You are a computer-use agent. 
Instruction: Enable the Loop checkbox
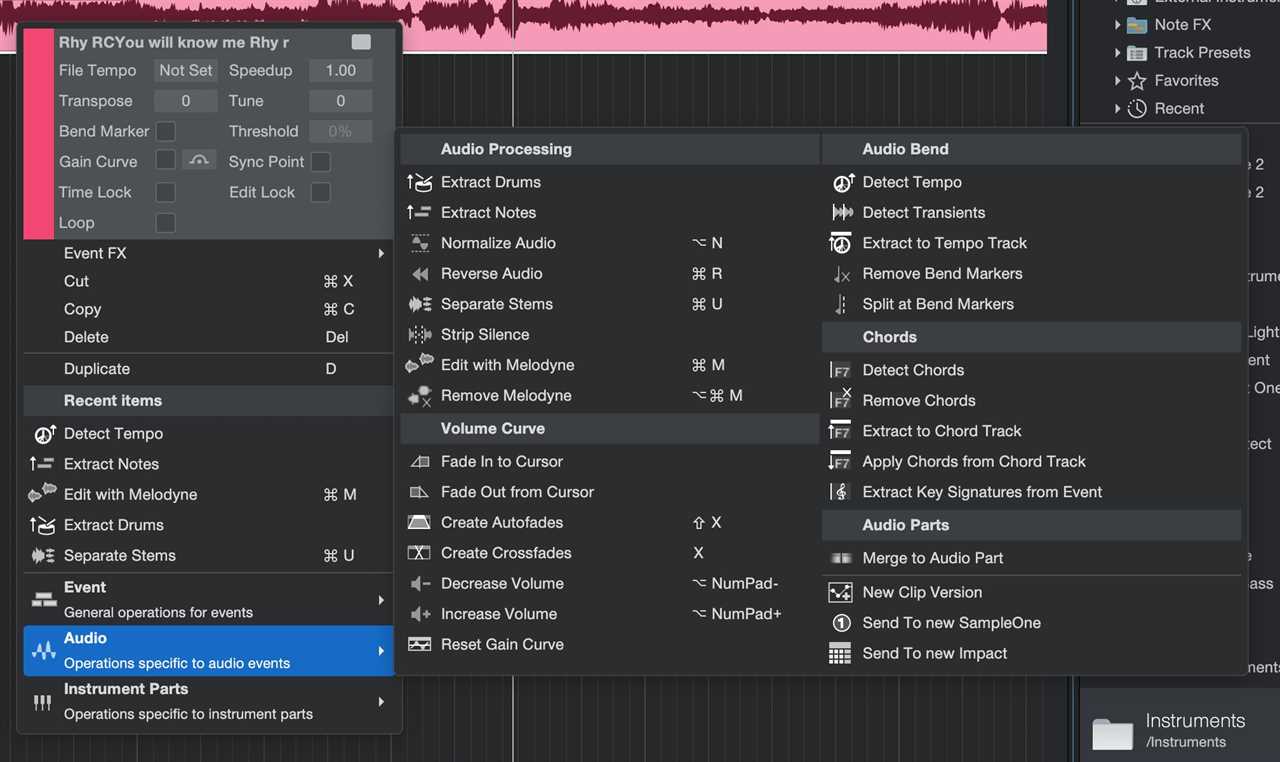(165, 222)
